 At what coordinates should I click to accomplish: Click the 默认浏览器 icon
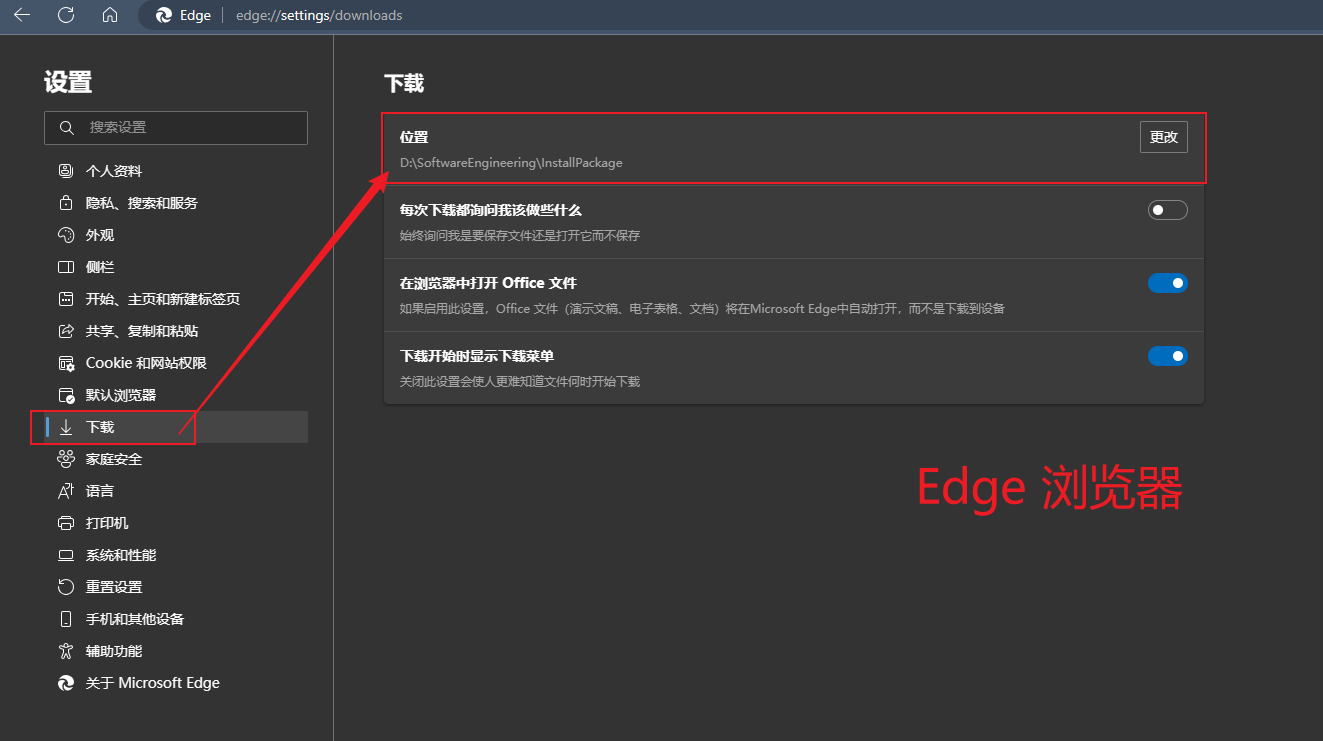point(66,395)
